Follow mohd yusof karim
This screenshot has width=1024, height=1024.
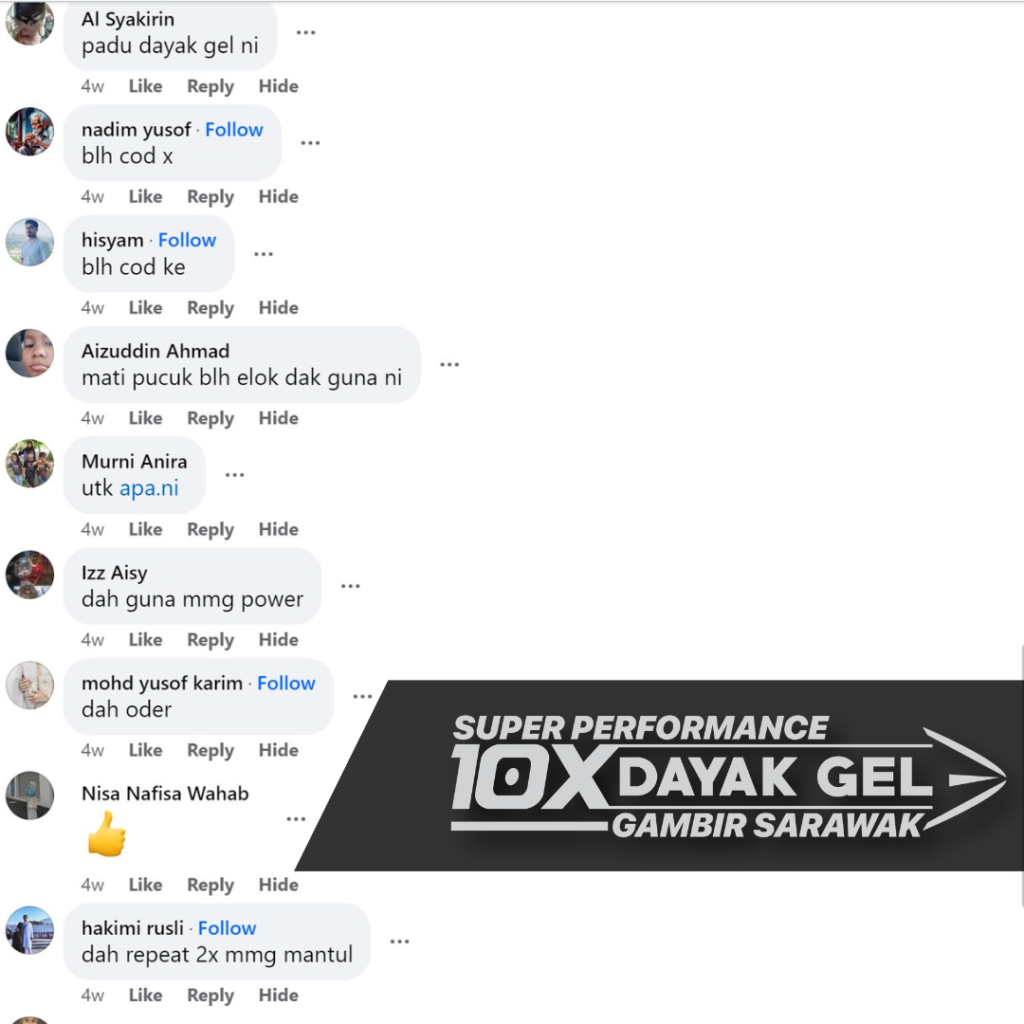tap(286, 683)
